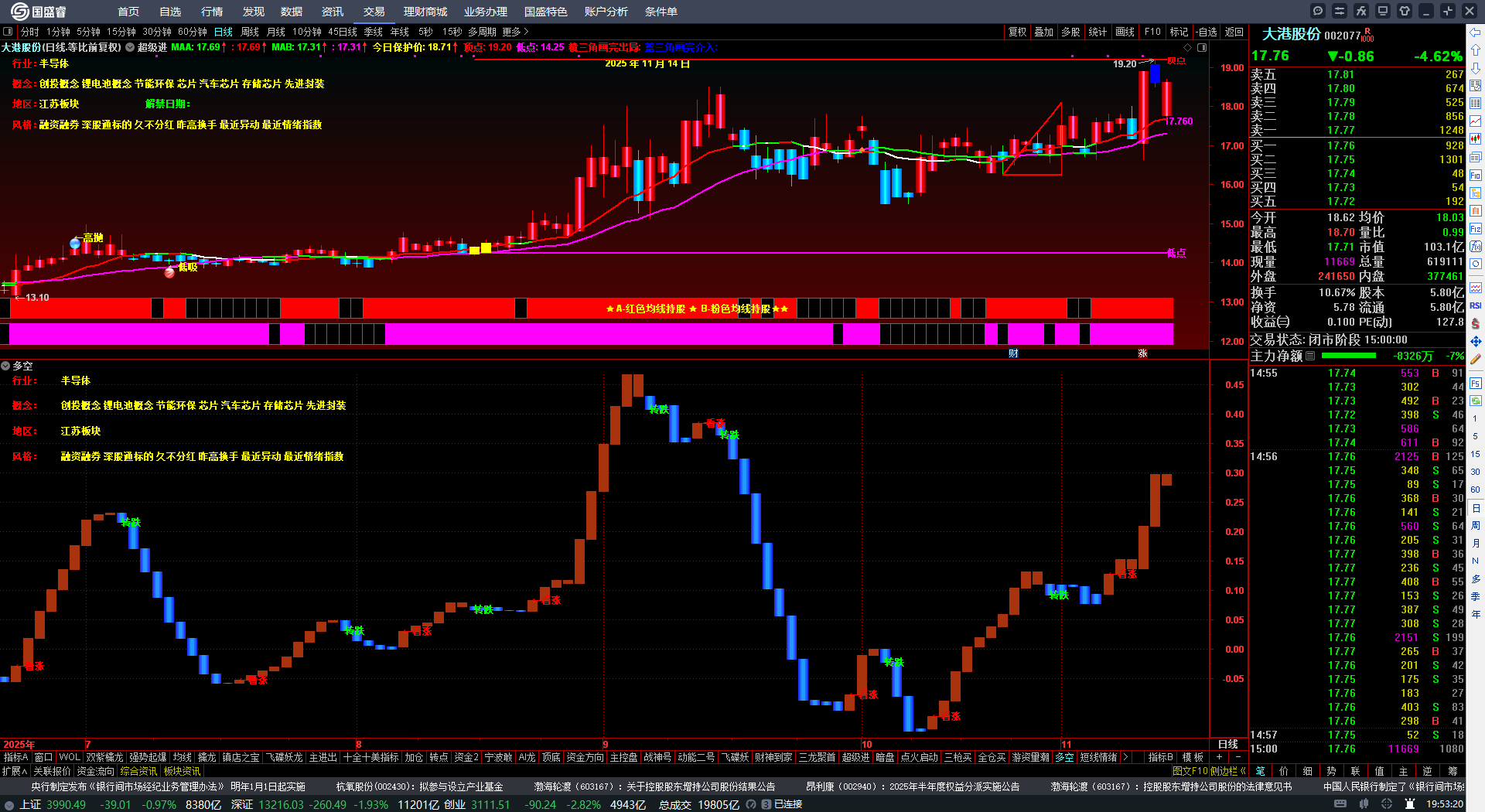Click the -自选 remove from watchlist button
Image resolution: width=1485 pixels, height=812 pixels.
pos(1207,32)
